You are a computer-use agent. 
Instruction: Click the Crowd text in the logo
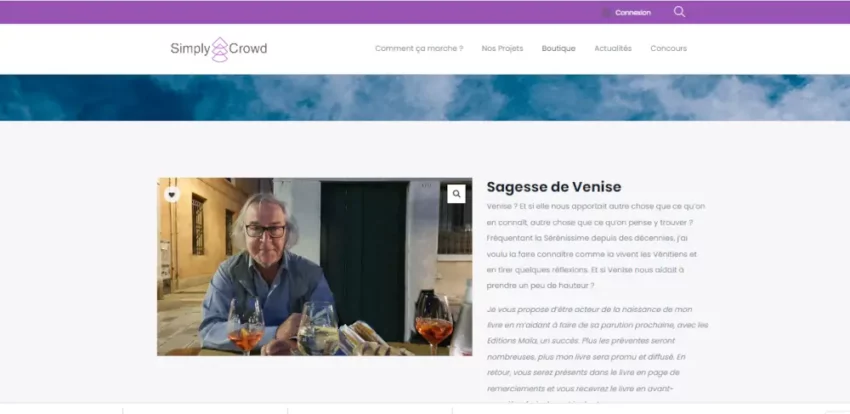tap(249, 48)
